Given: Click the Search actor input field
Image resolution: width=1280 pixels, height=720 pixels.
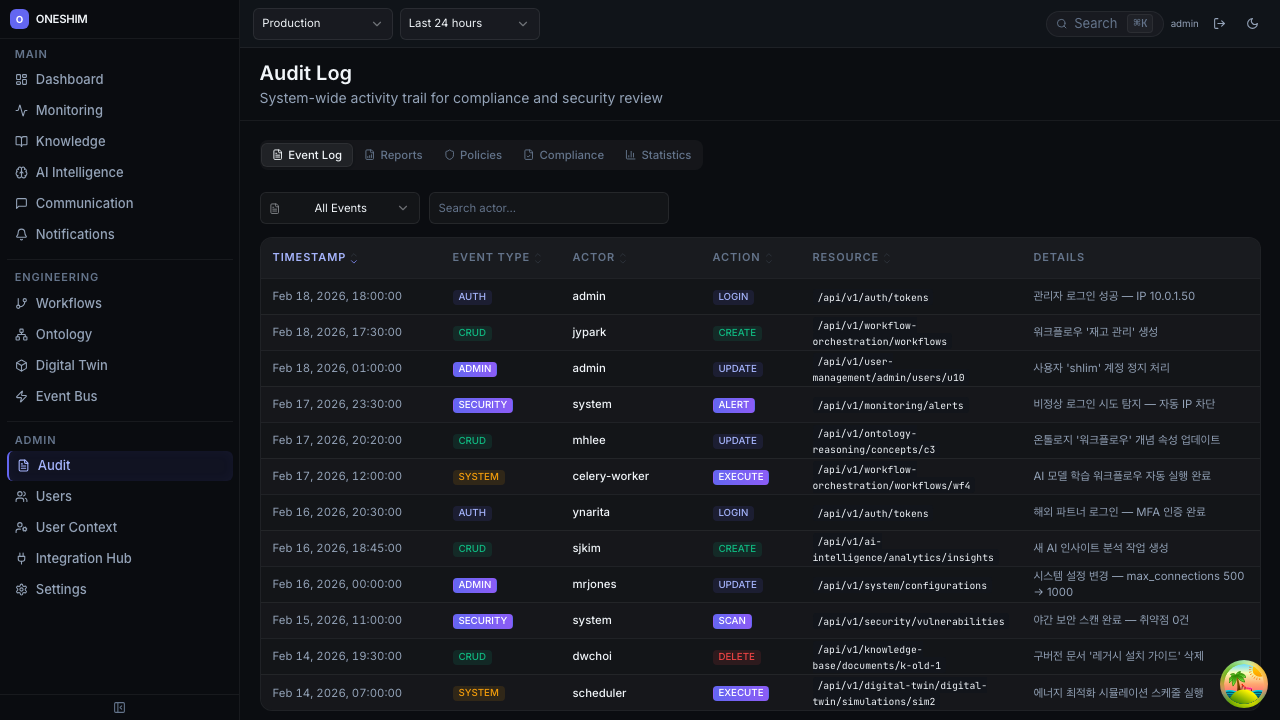Looking at the screenshot, I should (x=548, y=208).
